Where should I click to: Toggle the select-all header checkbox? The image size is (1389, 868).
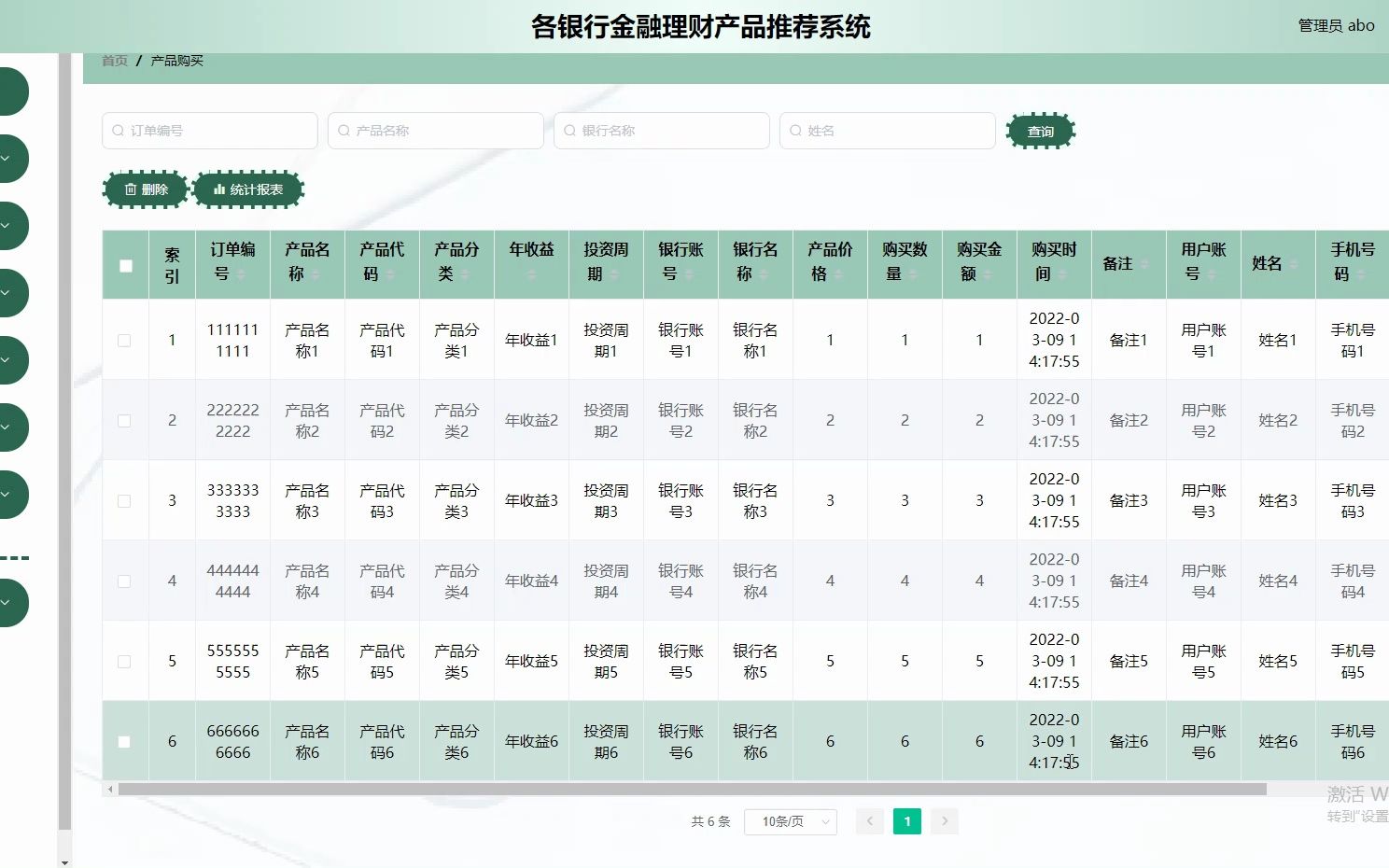point(126,265)
